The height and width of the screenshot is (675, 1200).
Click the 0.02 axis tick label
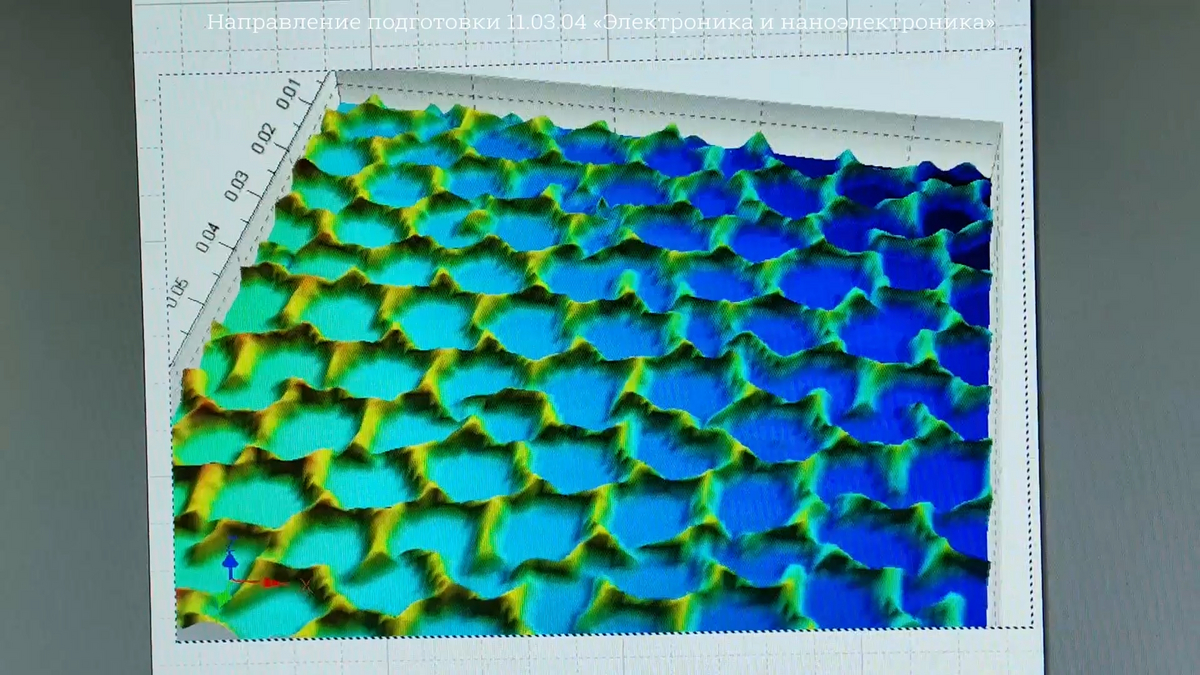[265, 138]
